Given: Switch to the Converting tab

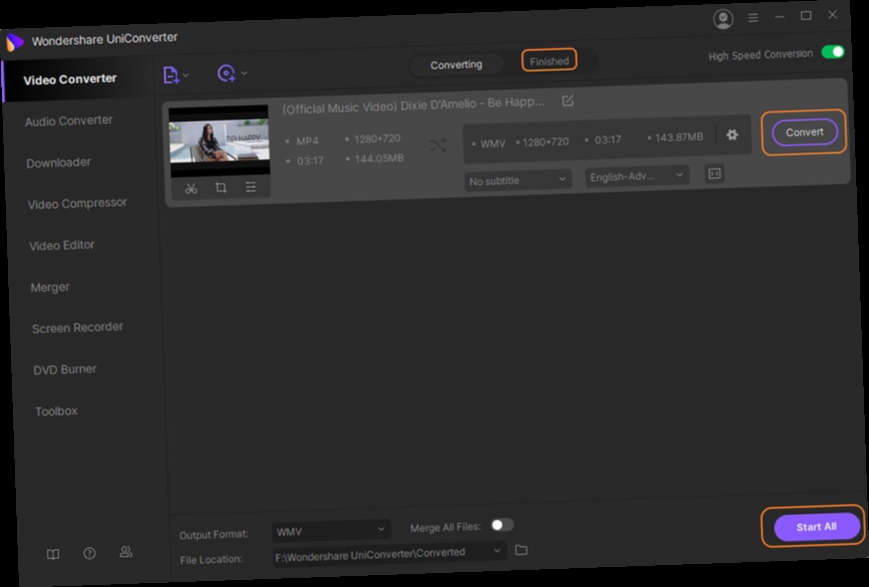Looking at the screenshot, I should click(x=456, y=65).
